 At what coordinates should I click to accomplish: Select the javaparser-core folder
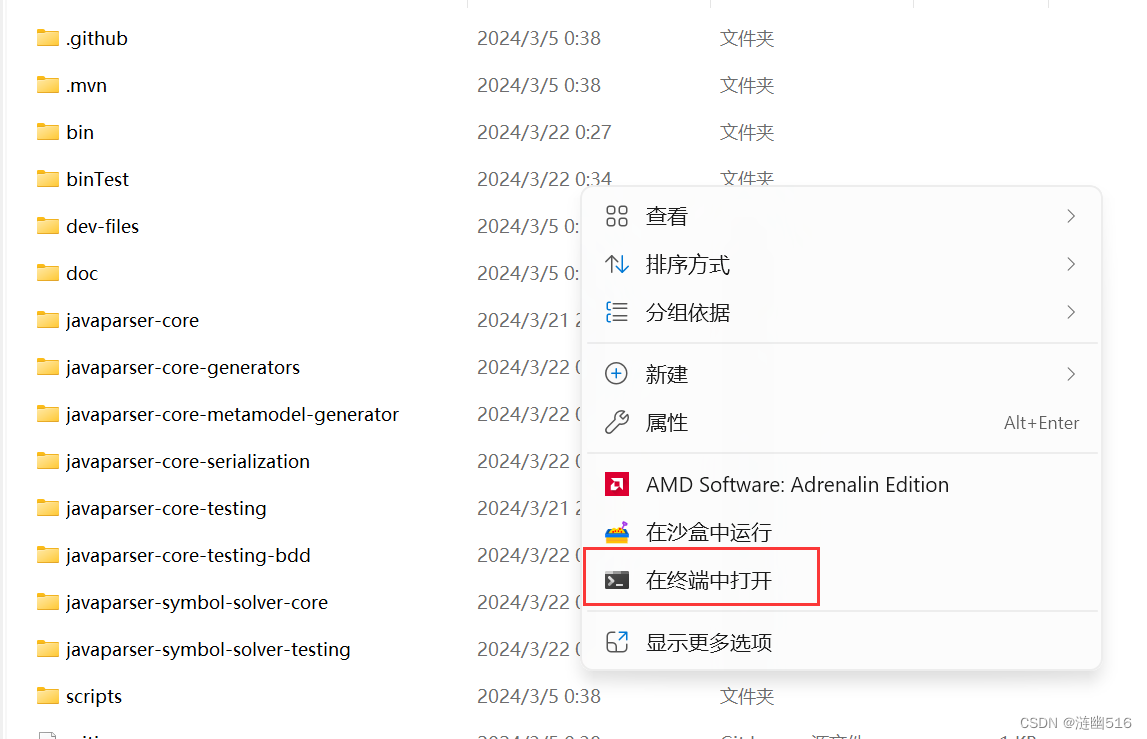point(132,320)
